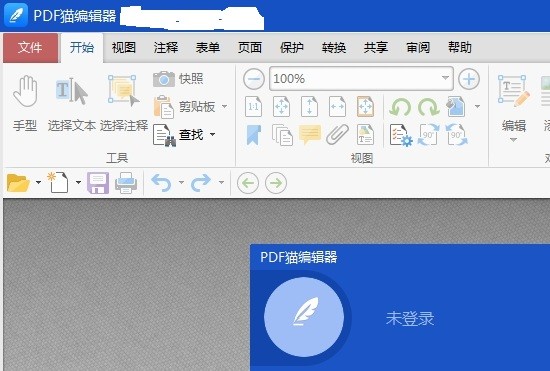Click the Edit content tool
Viewport: 550px width, 371px height.
coord(514,102)
